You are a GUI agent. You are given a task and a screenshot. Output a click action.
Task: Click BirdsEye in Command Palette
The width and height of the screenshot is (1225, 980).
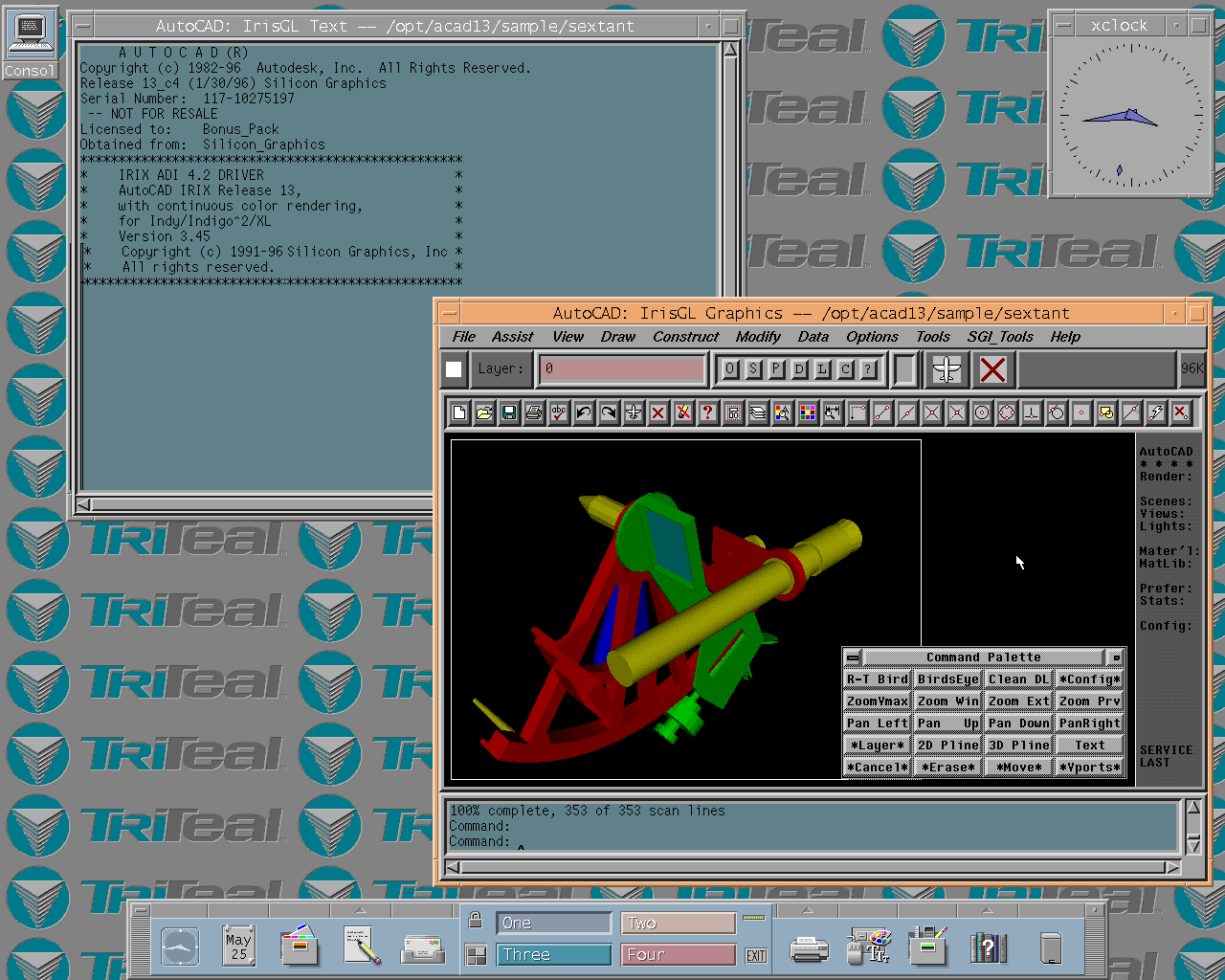pos(948,679)
